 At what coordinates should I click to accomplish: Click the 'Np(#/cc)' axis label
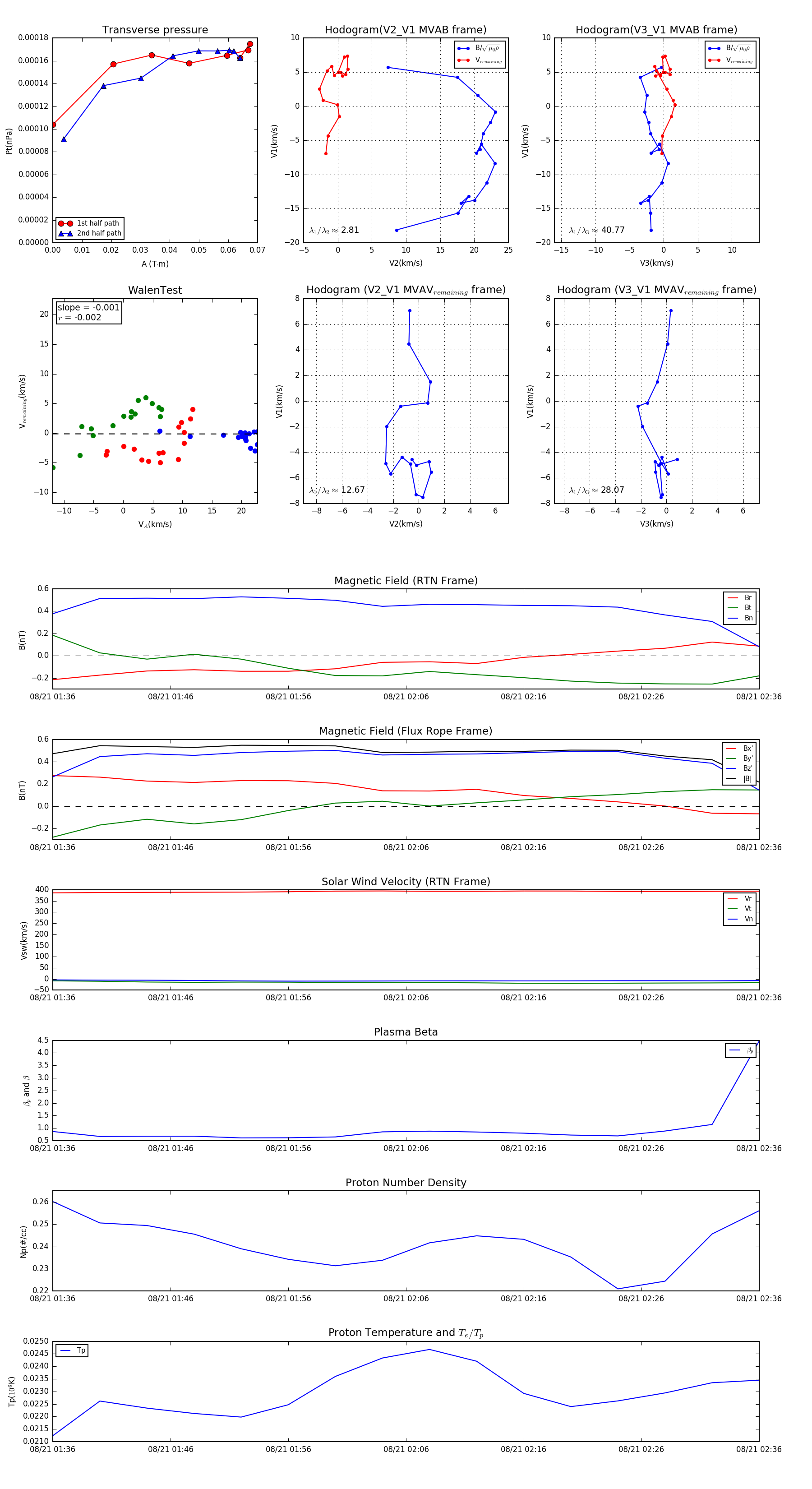[24, 1241]
